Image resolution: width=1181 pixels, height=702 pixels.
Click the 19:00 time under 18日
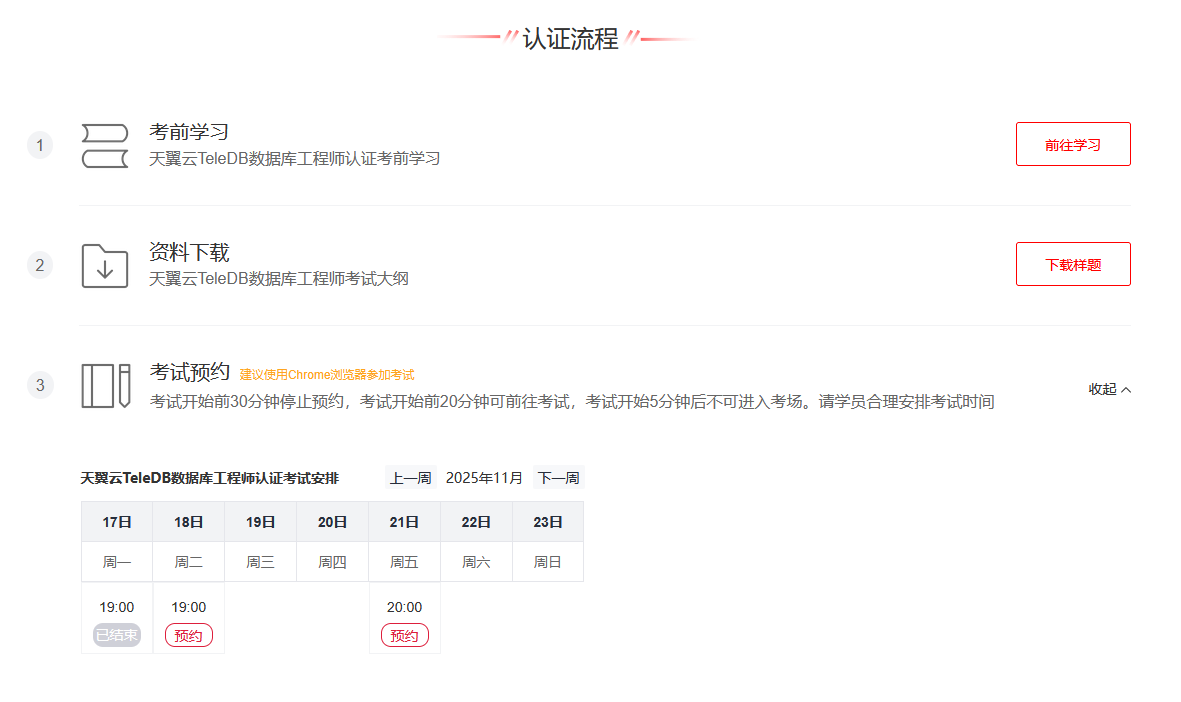[x=188, y=607]
